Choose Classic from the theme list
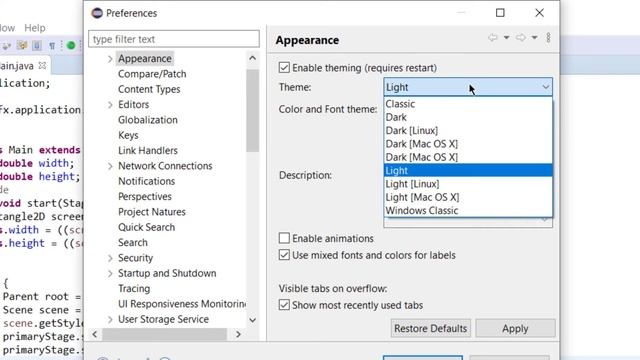Screen dimensions: 640x360 point(468,104)
